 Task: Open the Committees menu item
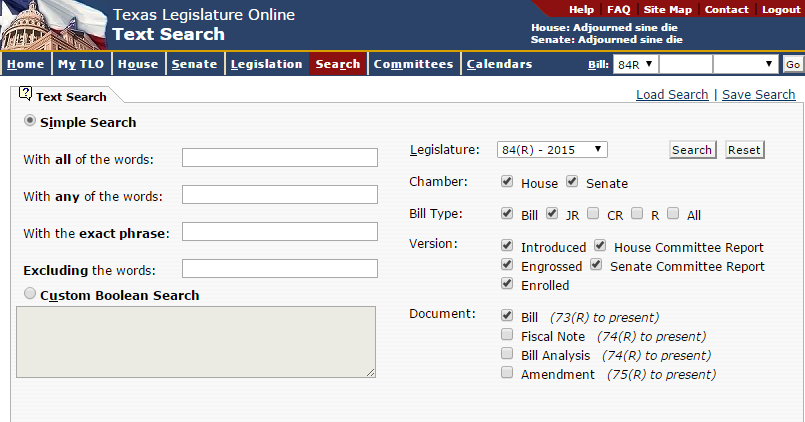tap(412, 64)
